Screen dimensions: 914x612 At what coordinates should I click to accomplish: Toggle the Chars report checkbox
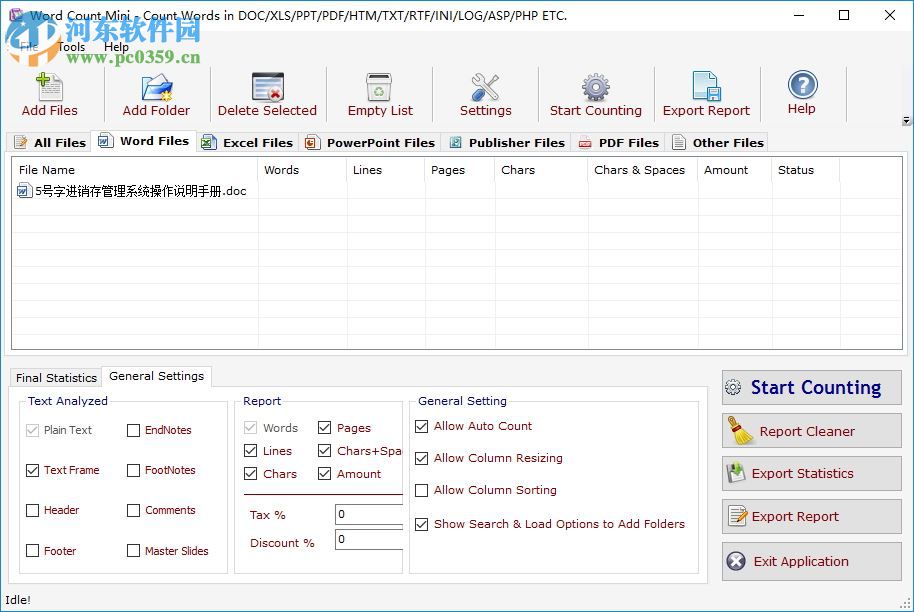pyautogui.click(x=251, y=473)
